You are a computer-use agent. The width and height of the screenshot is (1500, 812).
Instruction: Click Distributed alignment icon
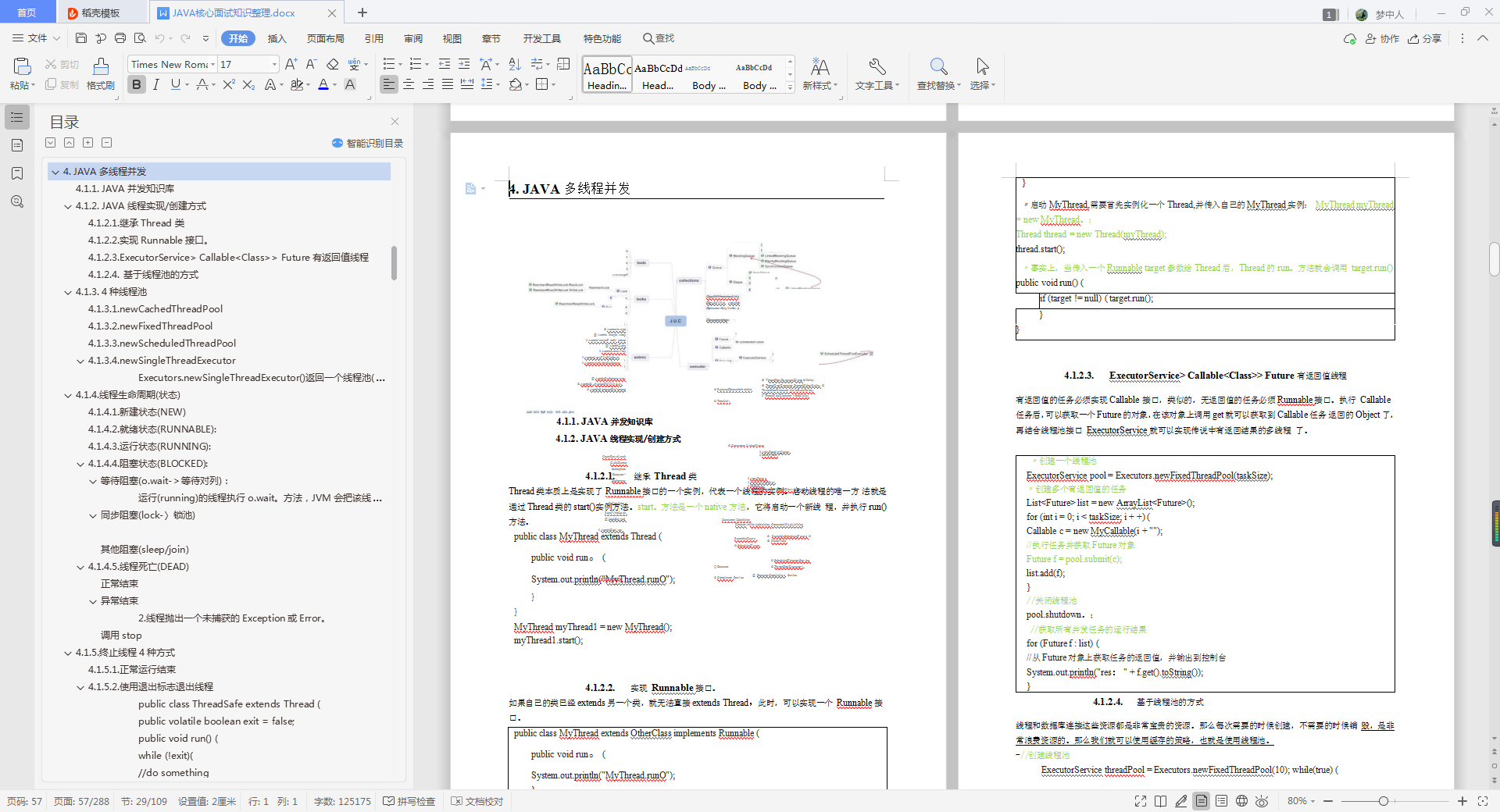point(467,84)
